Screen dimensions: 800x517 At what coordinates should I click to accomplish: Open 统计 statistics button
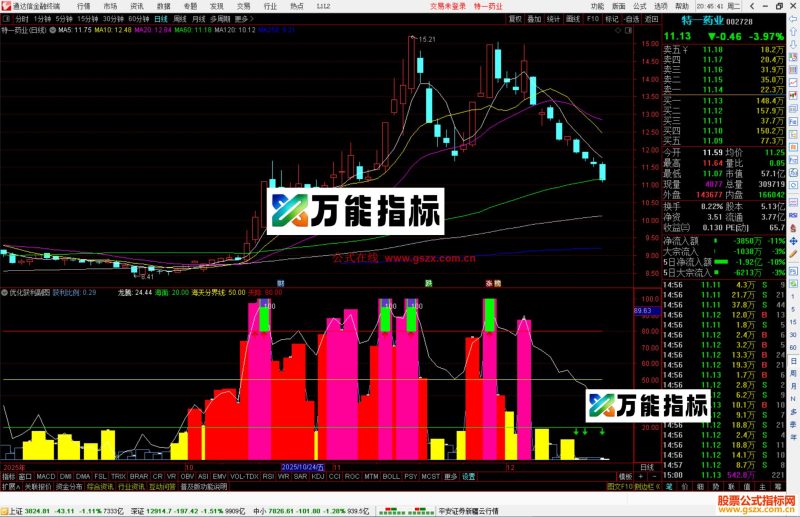[x=553, y=19]
